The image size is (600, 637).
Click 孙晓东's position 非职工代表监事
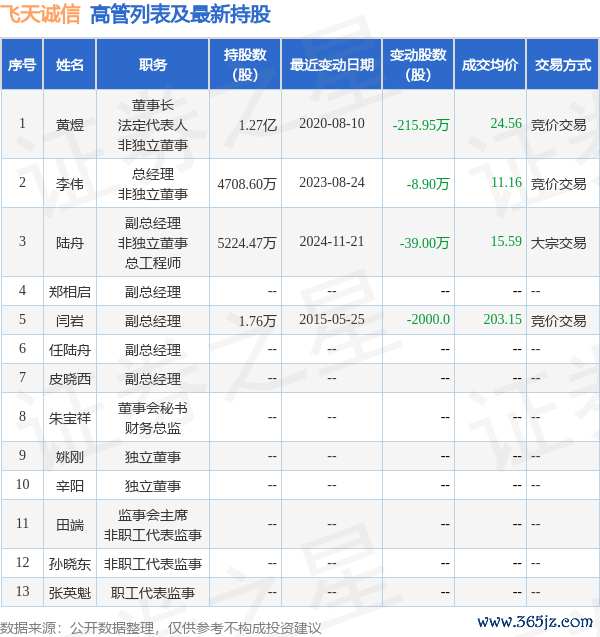(153, 564)
